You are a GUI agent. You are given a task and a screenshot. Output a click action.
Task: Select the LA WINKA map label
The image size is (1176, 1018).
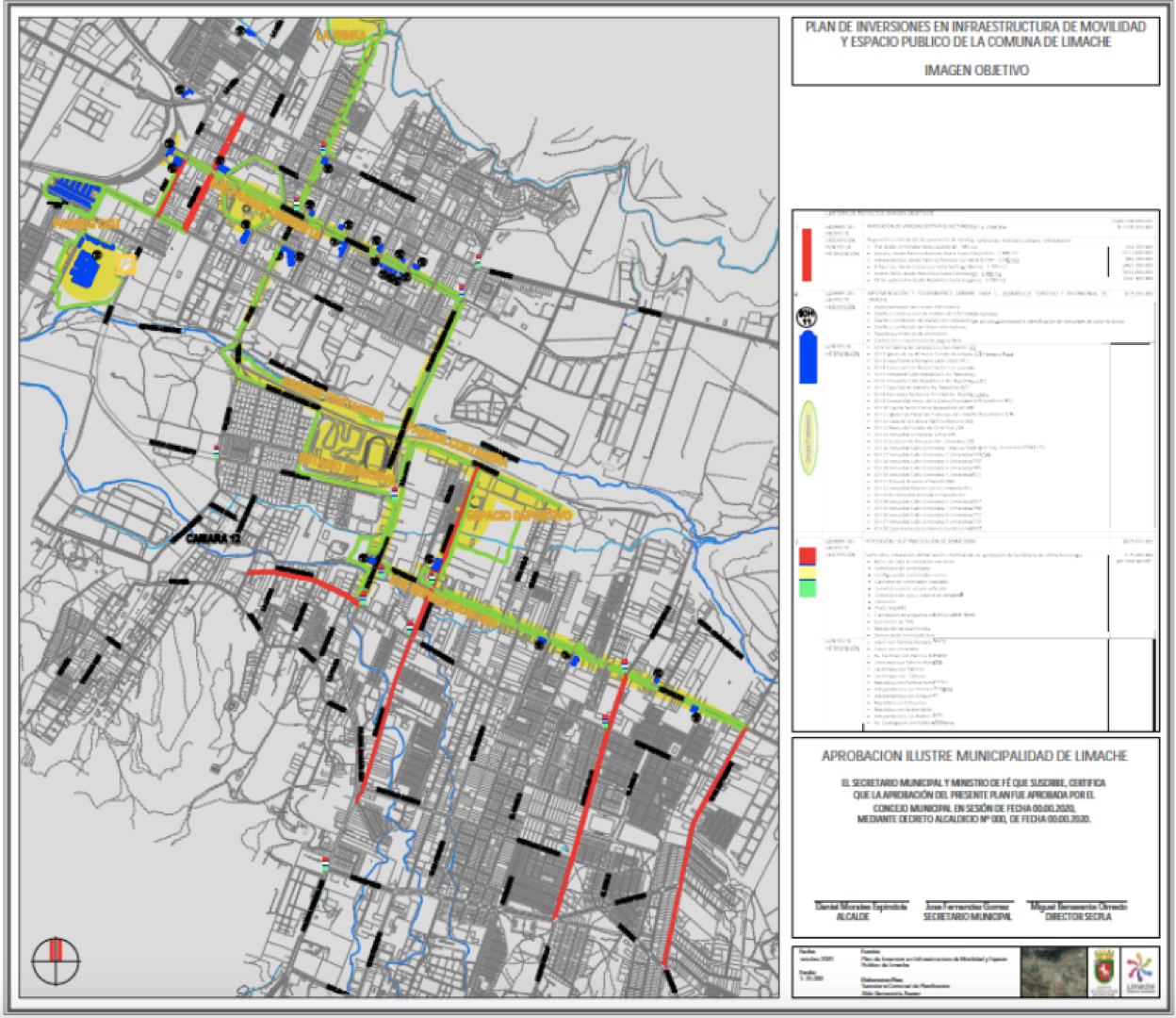pyautogui.click(x=340, y=36)
